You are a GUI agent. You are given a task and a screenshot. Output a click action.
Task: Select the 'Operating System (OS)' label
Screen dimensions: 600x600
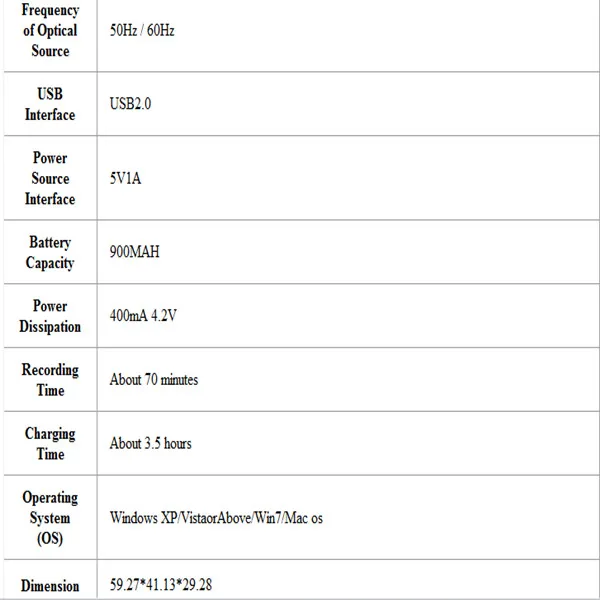(x=50, y=518)
